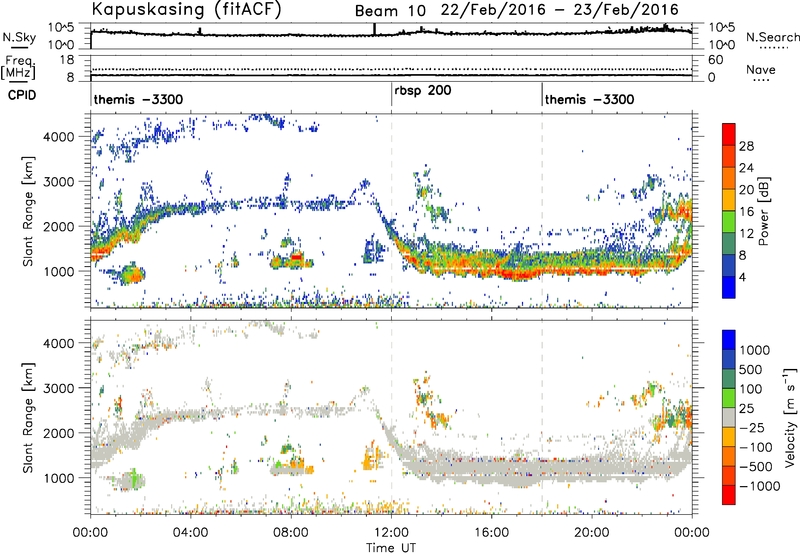Click the '08:00' time axis tick label
This screenshot has width=800, height=554.
tap(291, 533)
